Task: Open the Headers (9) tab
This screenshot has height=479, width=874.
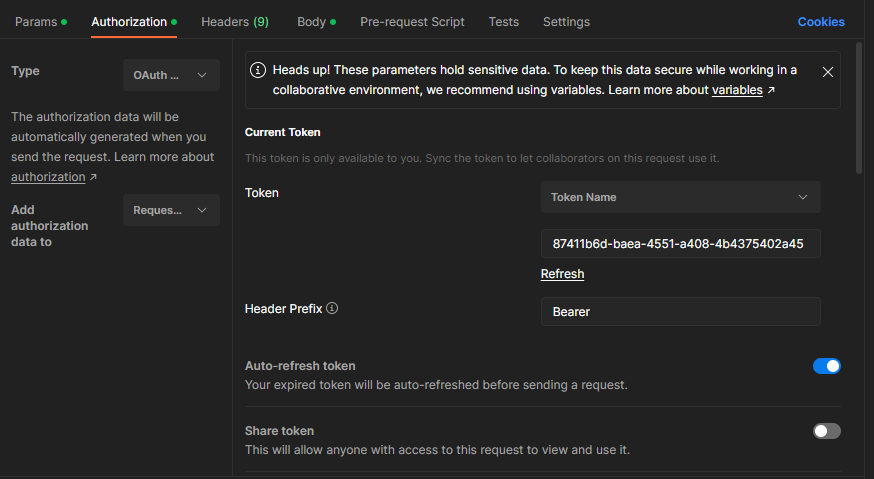Action: (x=234, y=21)
